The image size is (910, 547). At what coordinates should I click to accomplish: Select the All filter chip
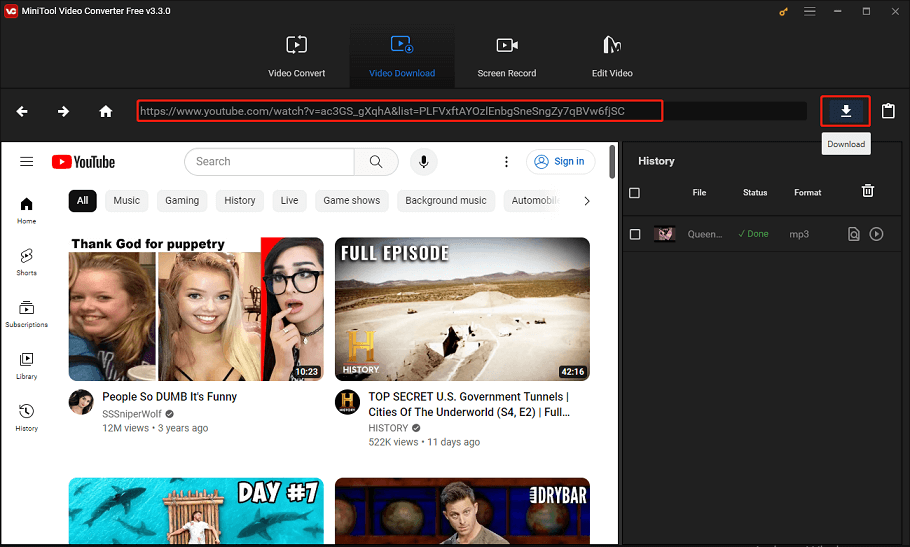tap(82, 201)
